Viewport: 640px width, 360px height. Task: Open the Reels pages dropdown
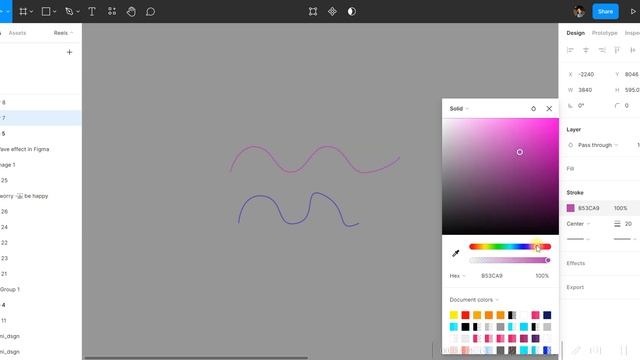(63, 33)
